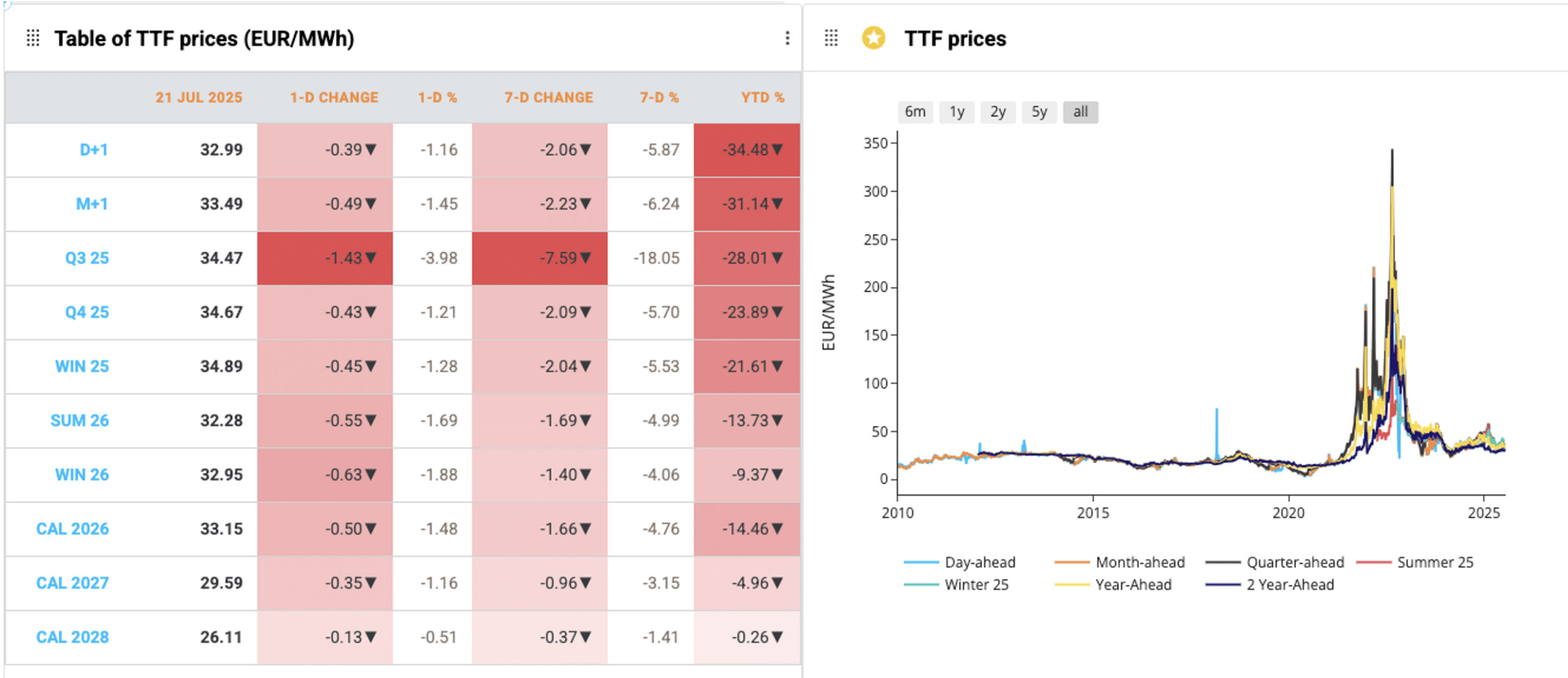Screen dimensions: 1568x678
Task: Open the three-dot menu of TTF table
Action: 787,38
